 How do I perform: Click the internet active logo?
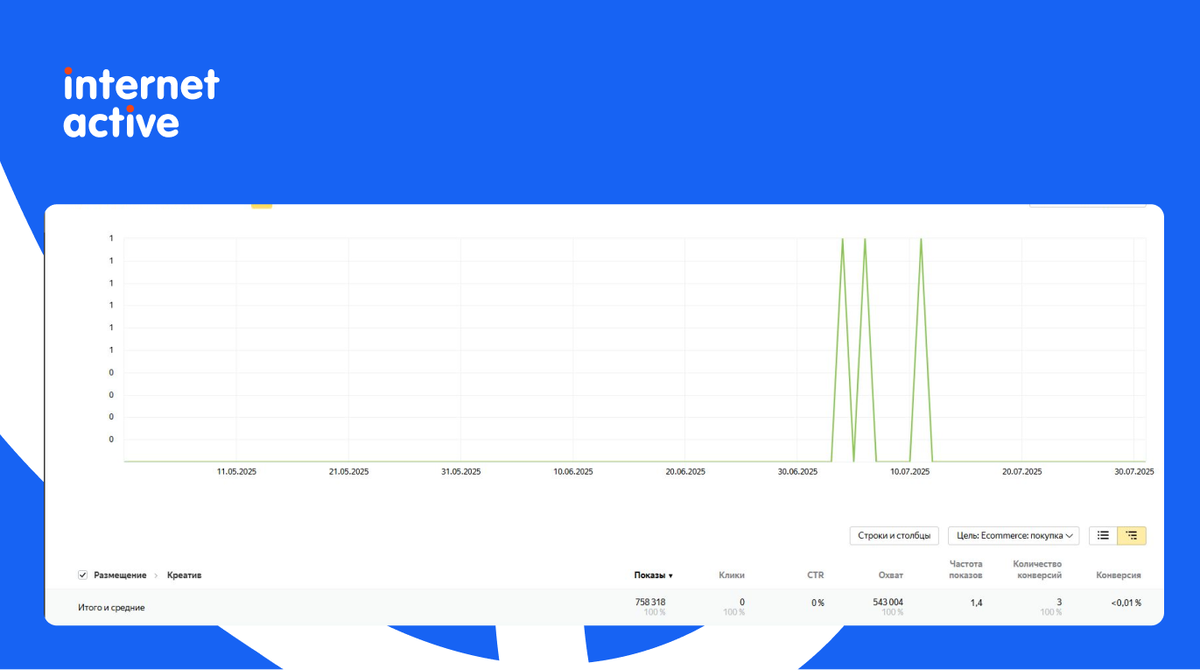tap(141, 103)
